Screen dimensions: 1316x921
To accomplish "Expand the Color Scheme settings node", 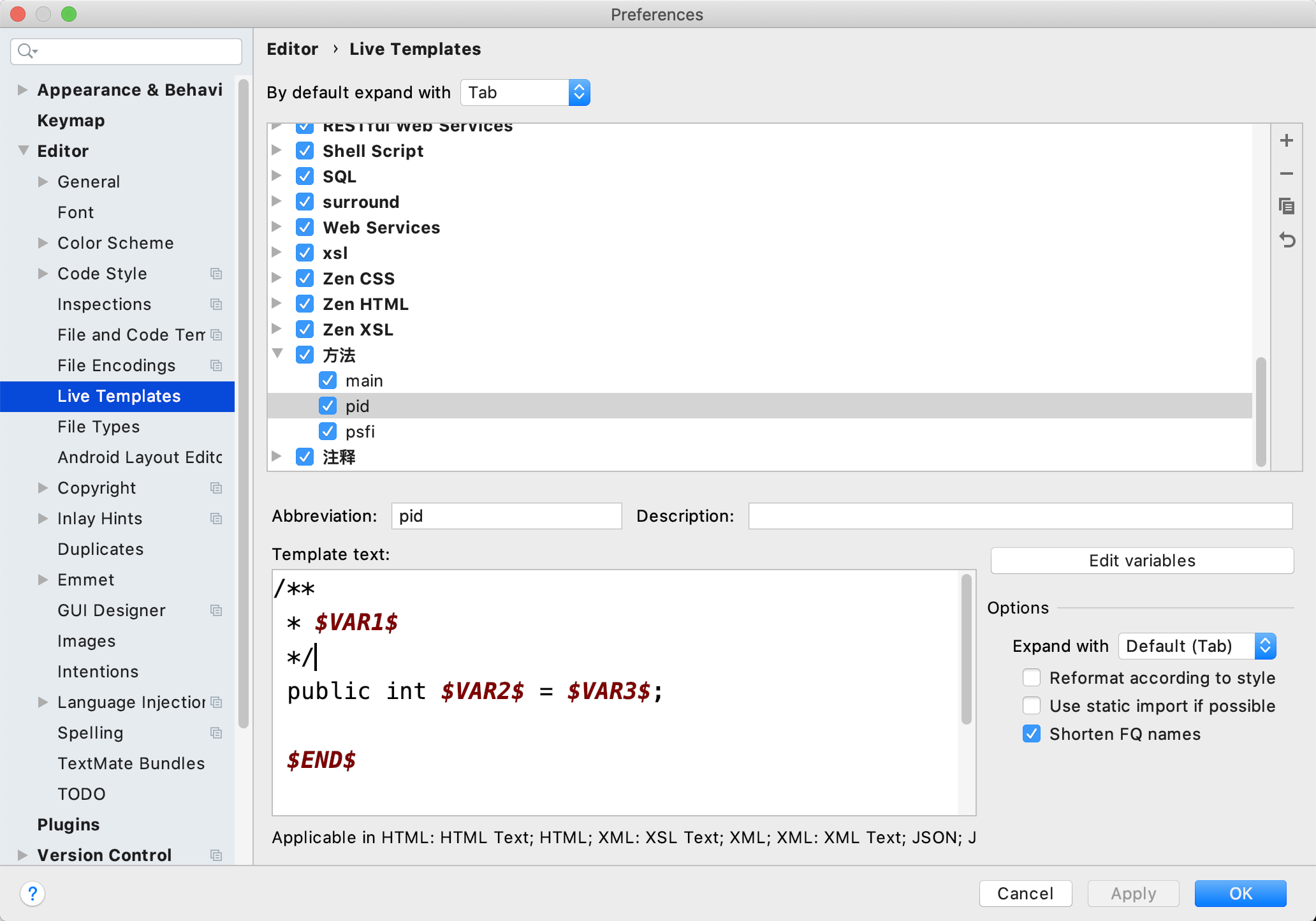I will (43, 243).
